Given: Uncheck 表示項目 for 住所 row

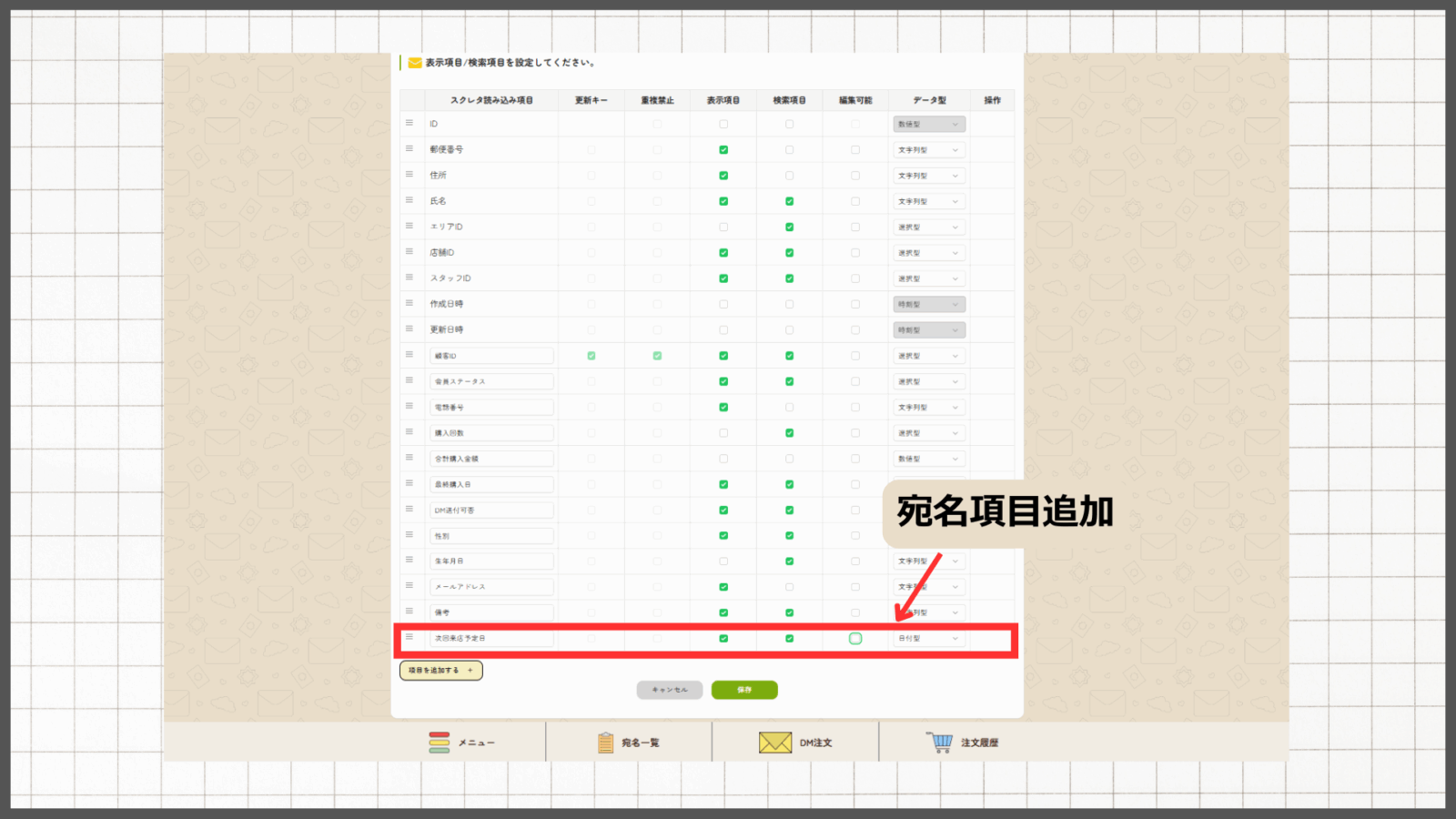Looking at the screenshot, I should (x=723, y=176).
